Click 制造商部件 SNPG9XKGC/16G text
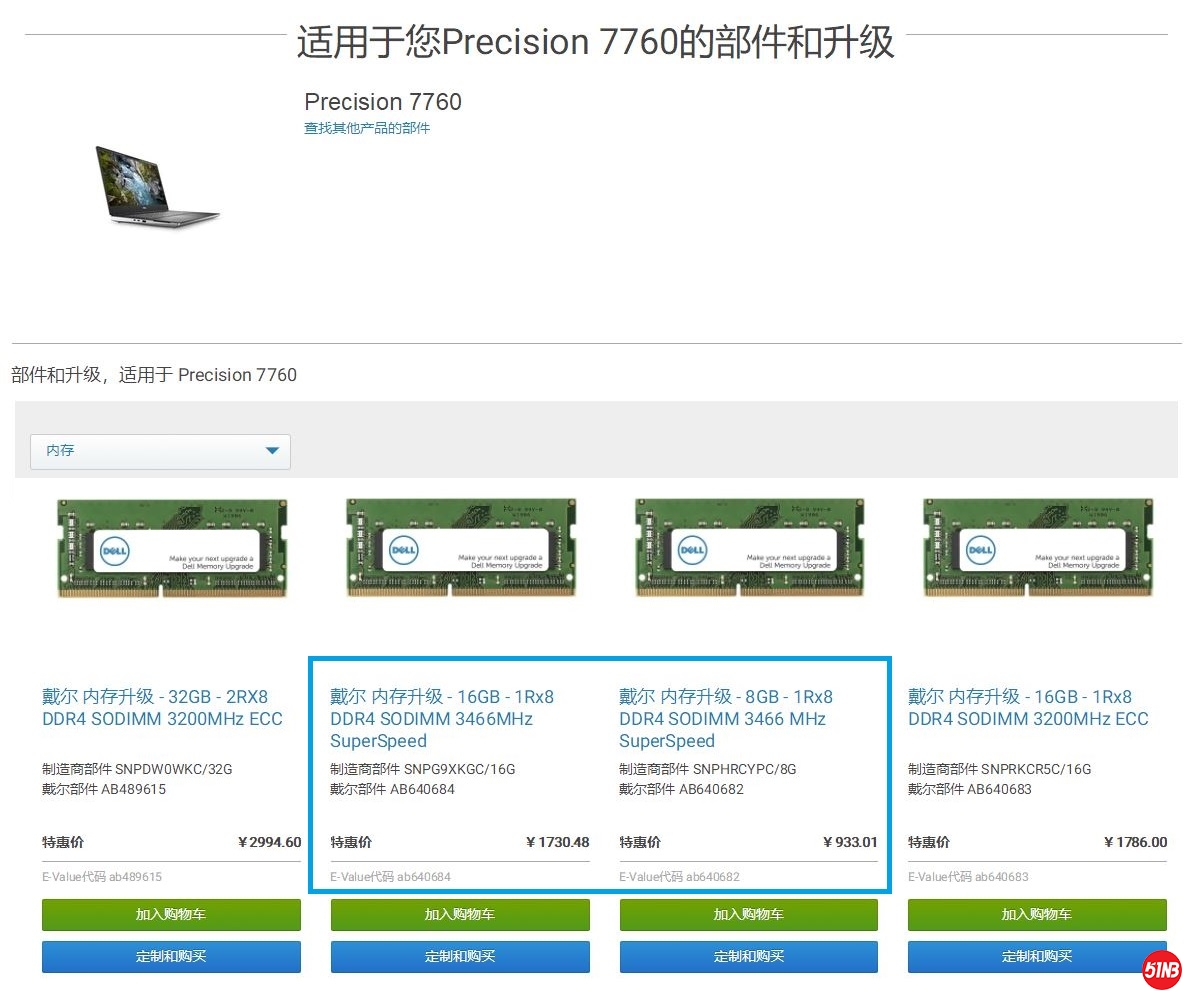 [423, 769]
